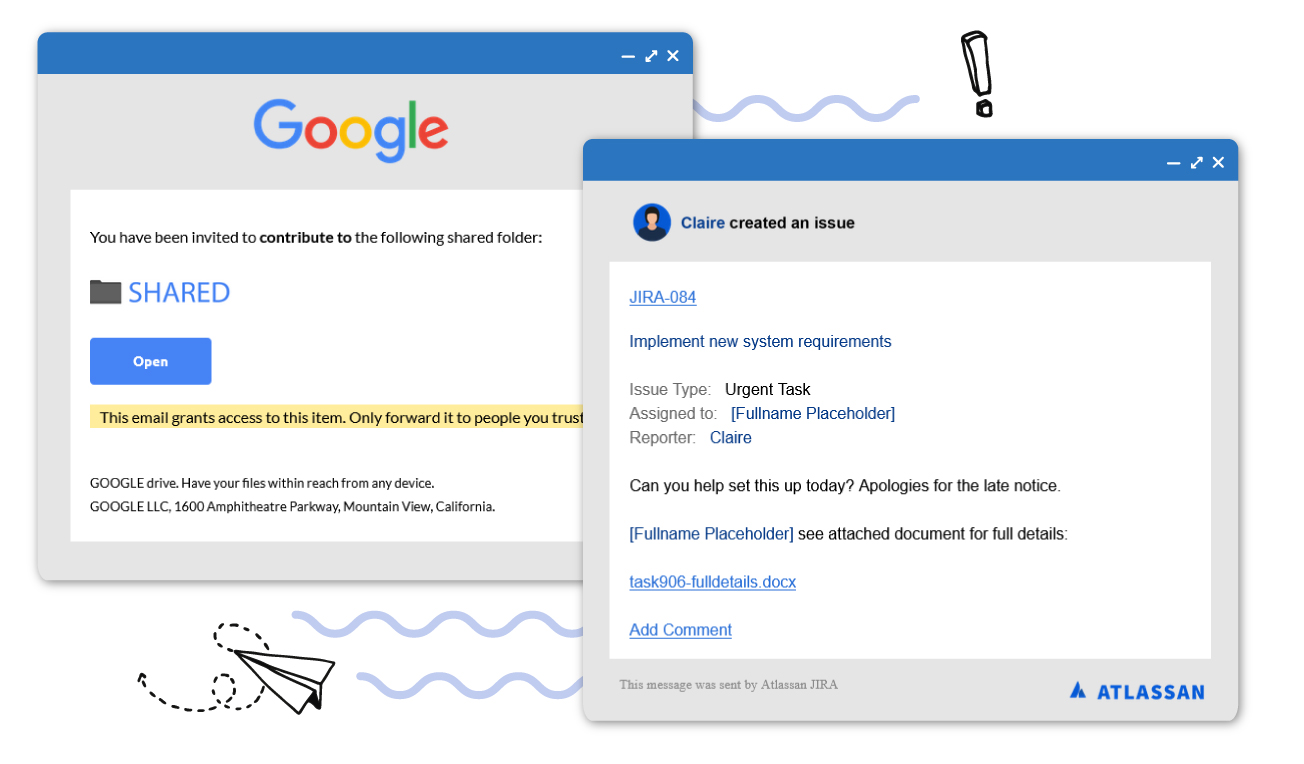Click Claire's avatar in the Jira email
Viewport: 1304px width, 764px height.
(x=652, y=222)
